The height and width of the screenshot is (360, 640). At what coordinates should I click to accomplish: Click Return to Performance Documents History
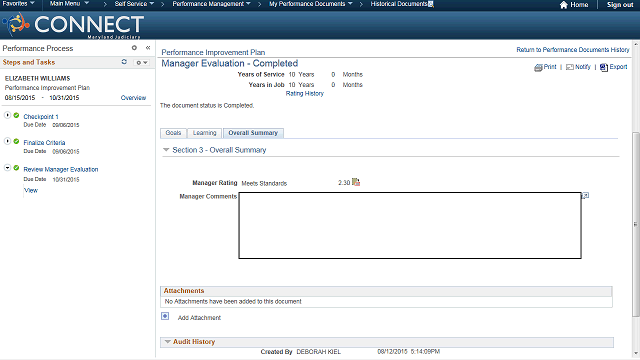tap(573, 50)
